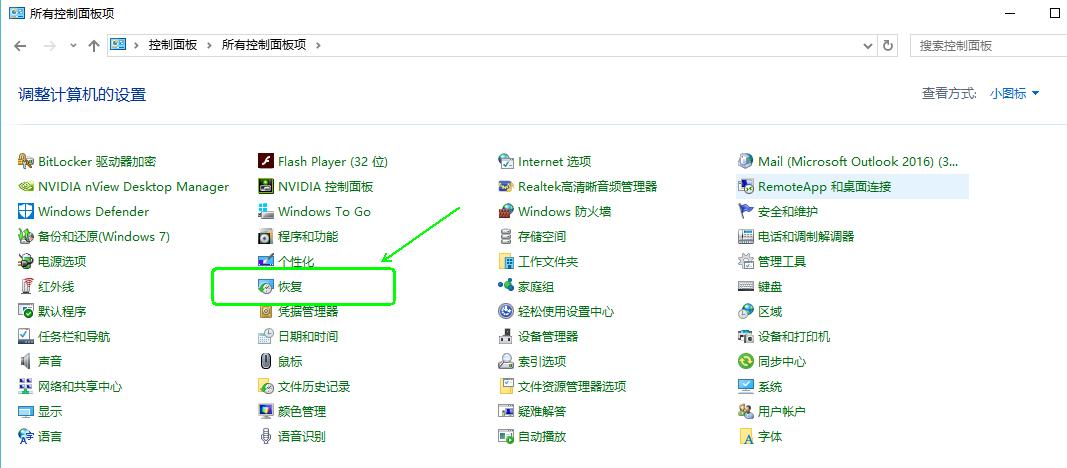Expand chevron after 控制面板 breadcrumb
This screenshot has height=468, width=1067.
(x=210, y=45)
